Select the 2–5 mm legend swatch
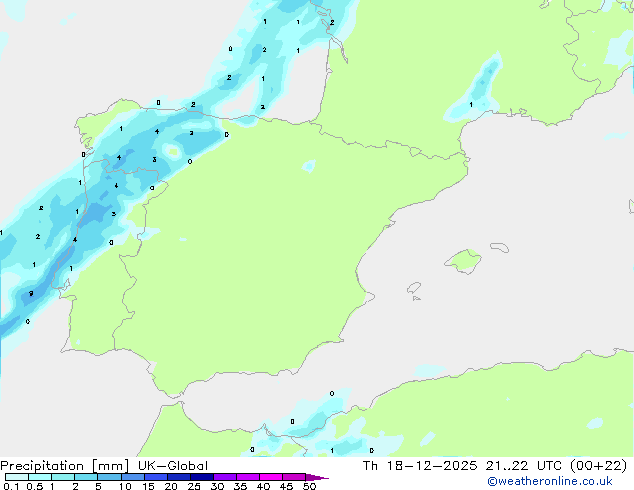Screen dimensions: 634x490 (86, 477)
